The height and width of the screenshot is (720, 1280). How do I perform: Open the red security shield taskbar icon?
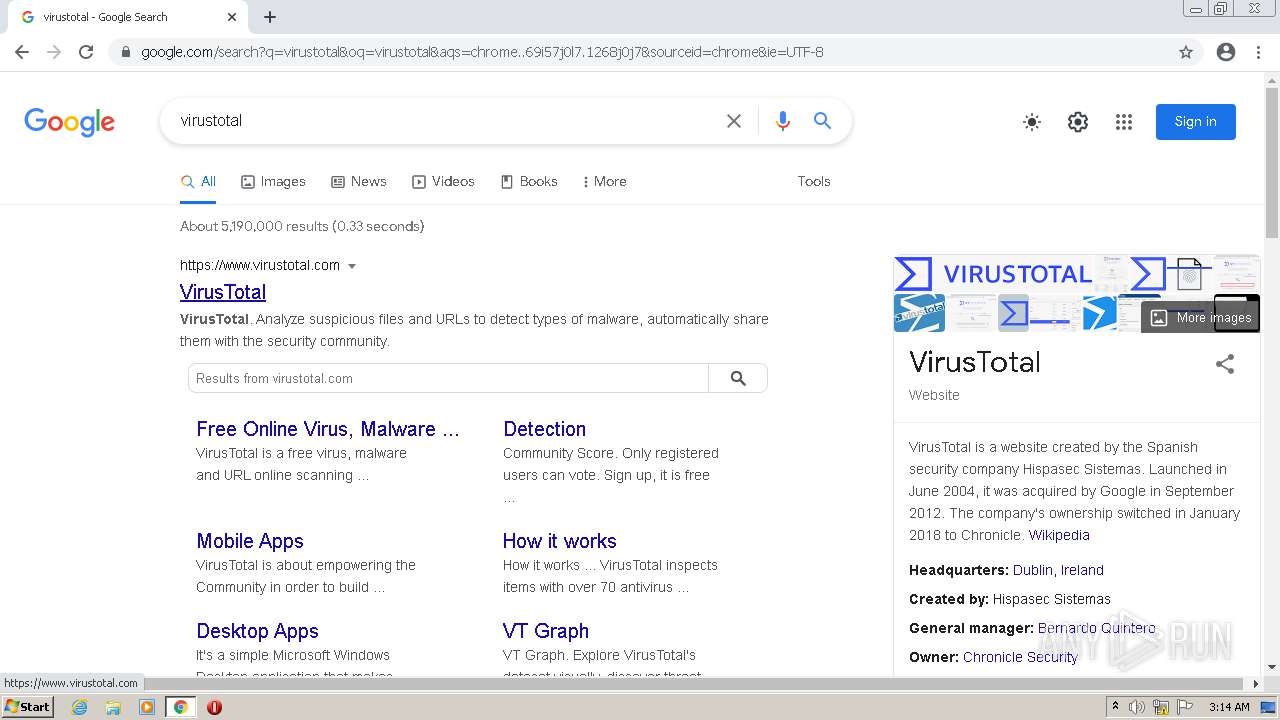[x=214, y=707]
